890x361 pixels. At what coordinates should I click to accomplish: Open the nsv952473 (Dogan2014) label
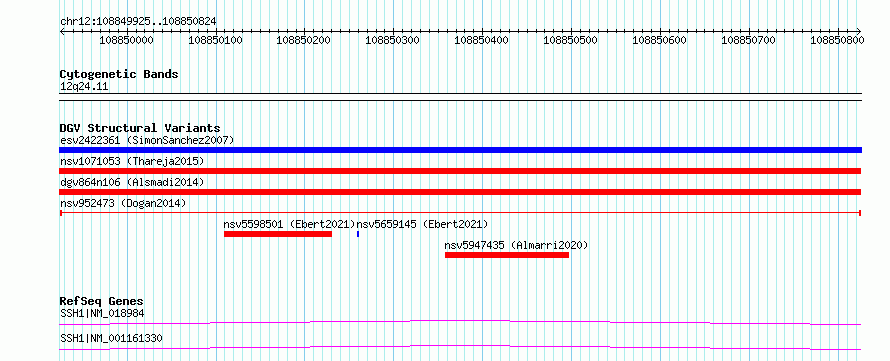tap(123, 203)
